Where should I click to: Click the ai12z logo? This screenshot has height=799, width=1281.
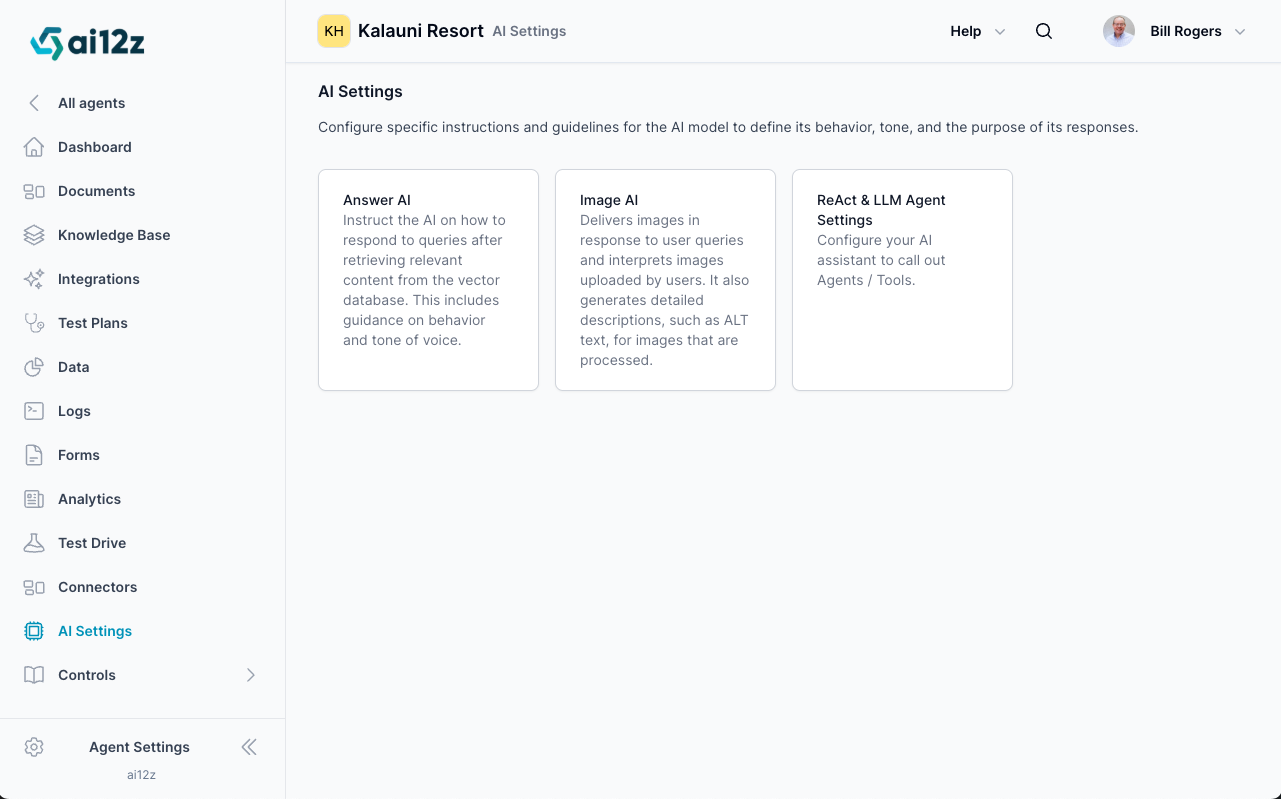(x=87, y=43)
